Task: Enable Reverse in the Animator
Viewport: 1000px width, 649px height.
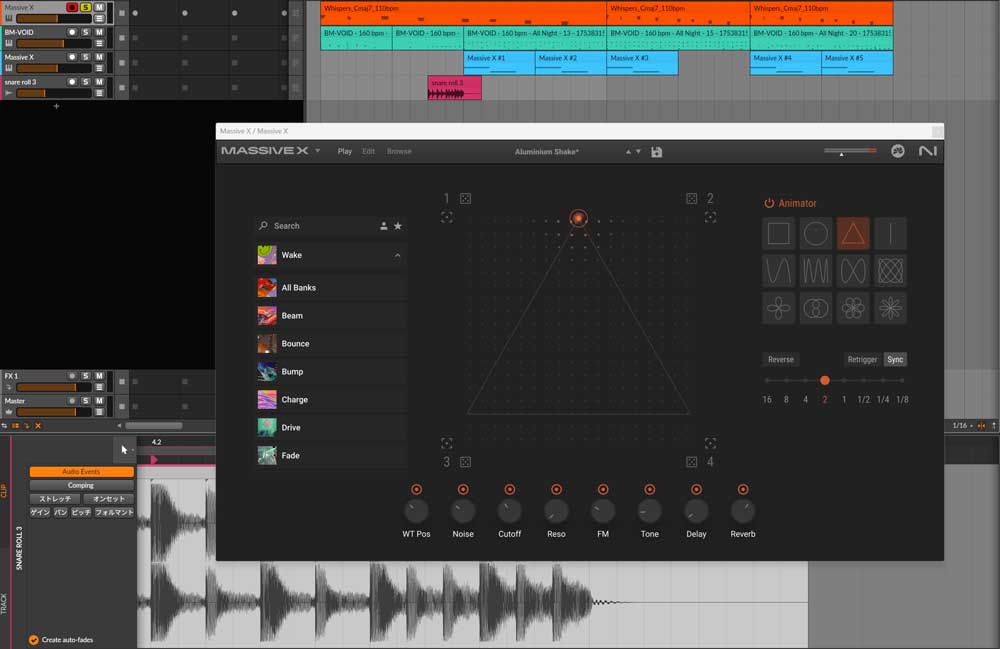Action: pyautogui.click(x=781, y=360)
